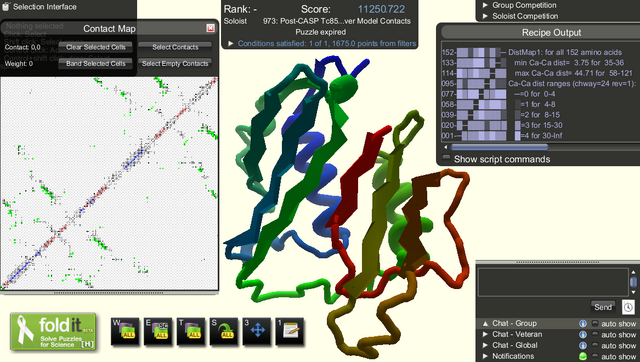Click the Mutate/Rebuild All icon marked S
The image size is (640, 362).
click(224, 331)
